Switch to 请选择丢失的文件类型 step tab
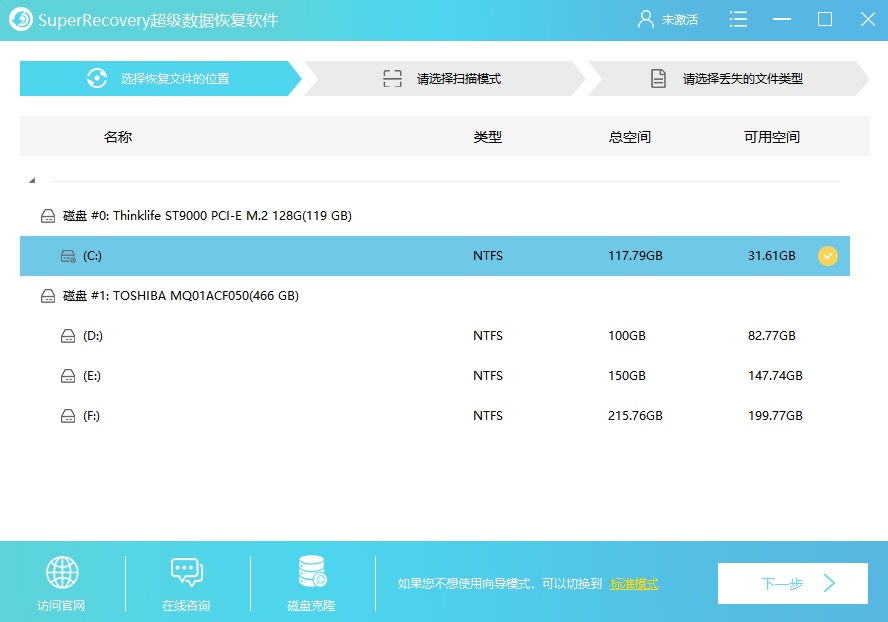 tap(728, 78)
